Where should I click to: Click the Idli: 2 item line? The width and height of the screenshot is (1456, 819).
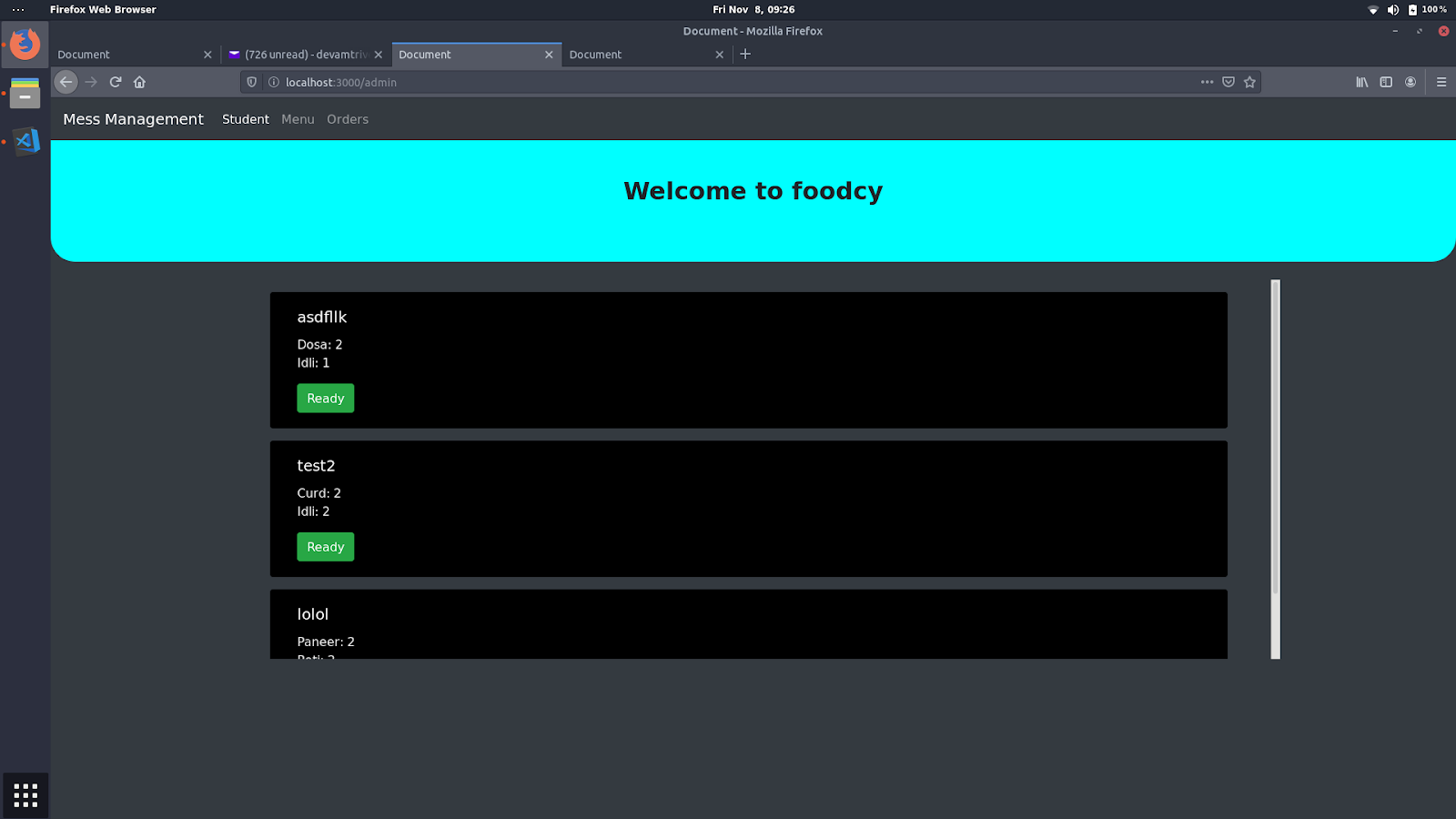[x=313, y=511]
